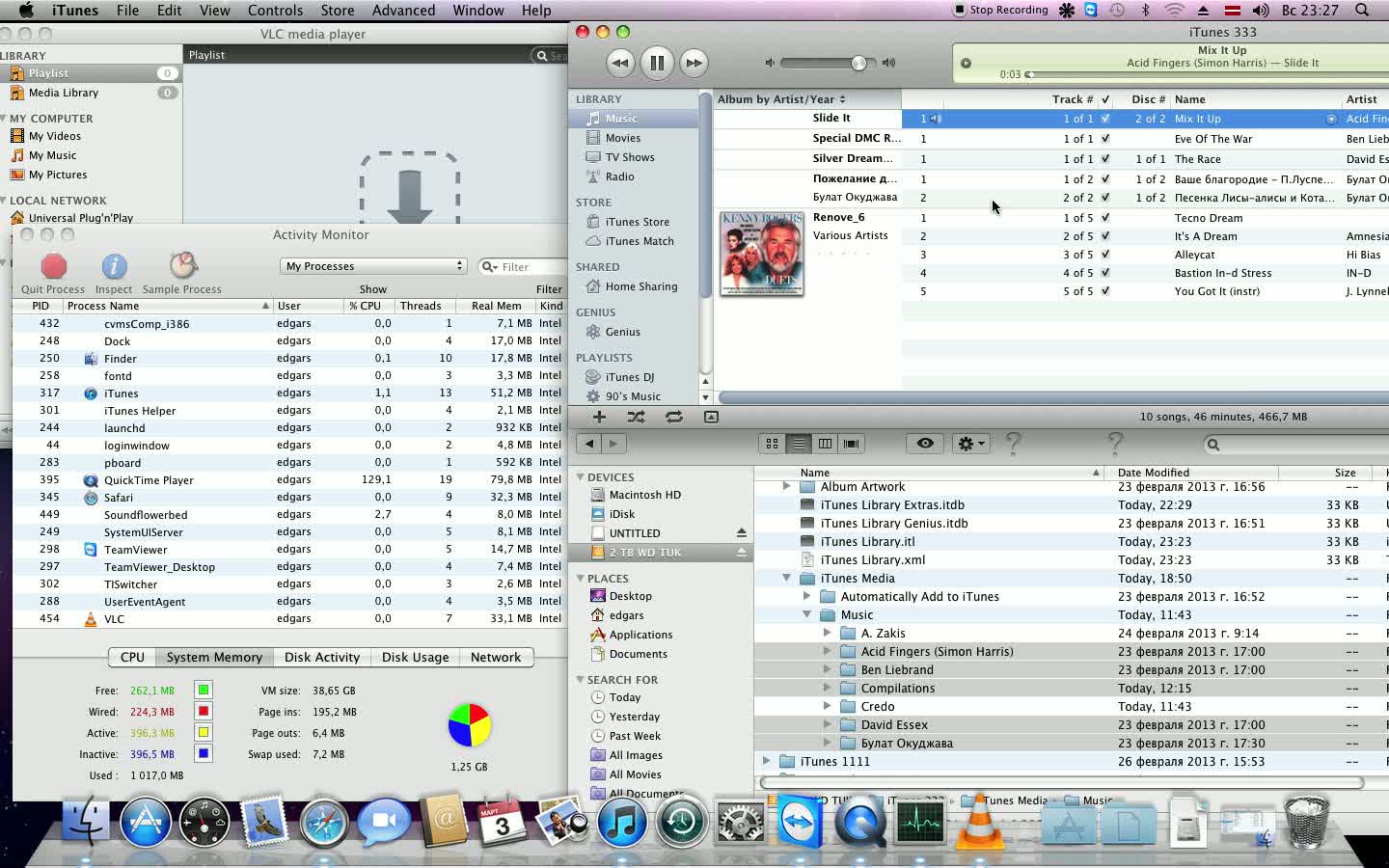Uncheck Tecno Dream track checkbox
The height and width of the screenshot is (868, 1389).
[1105, 218]
